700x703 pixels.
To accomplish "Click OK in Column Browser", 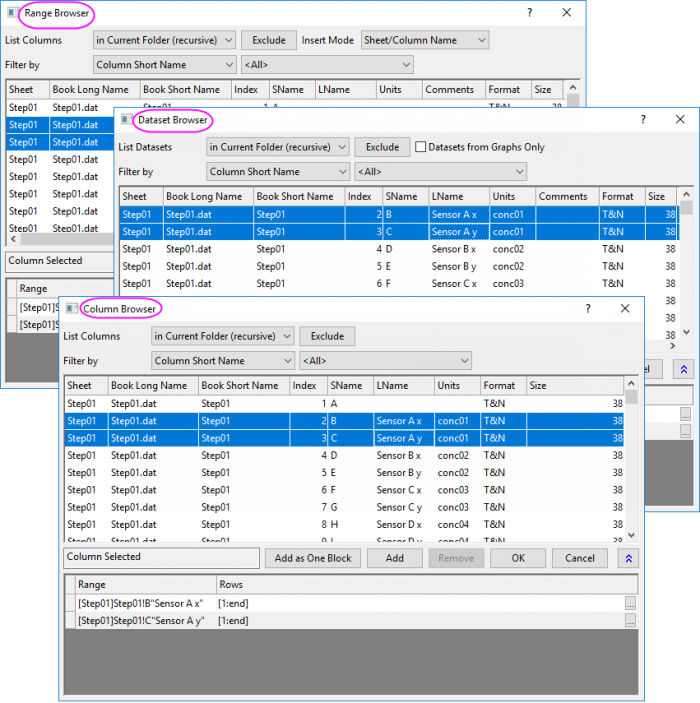I will click(518, 558).
